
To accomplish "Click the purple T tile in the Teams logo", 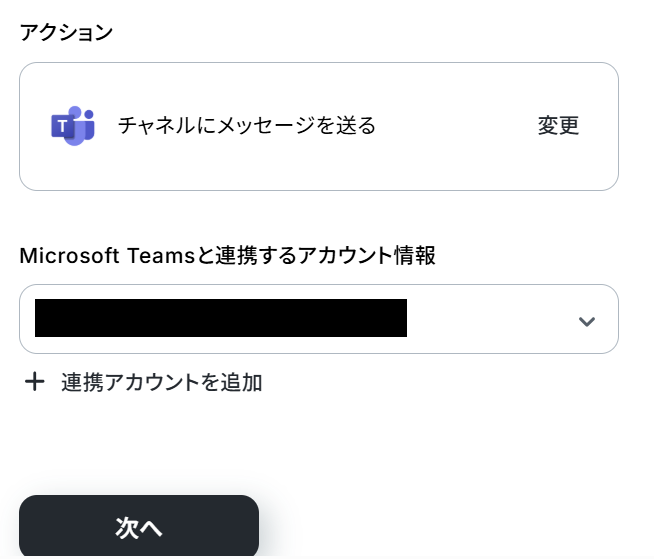I will click(x=63, y=126).
